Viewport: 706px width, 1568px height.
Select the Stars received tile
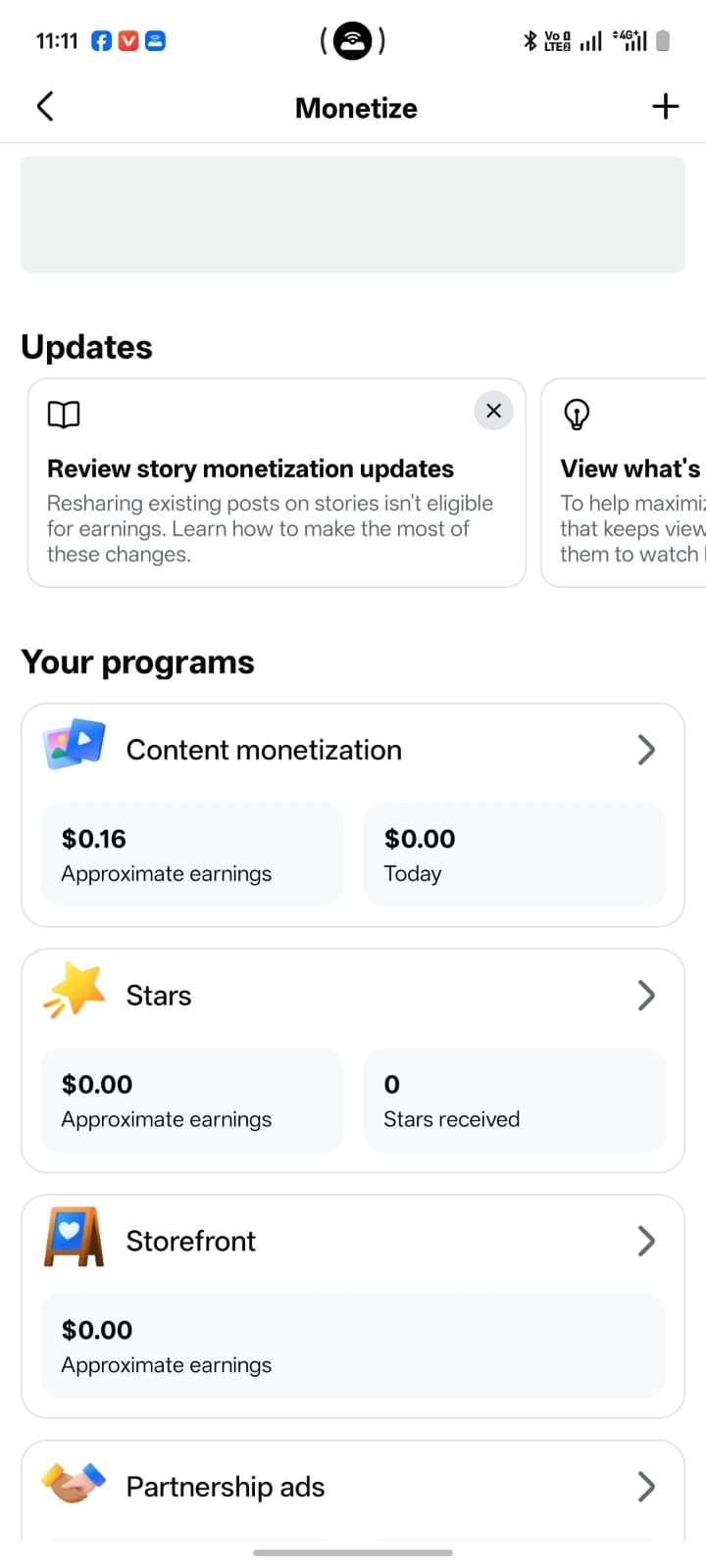coord(515,1101)
